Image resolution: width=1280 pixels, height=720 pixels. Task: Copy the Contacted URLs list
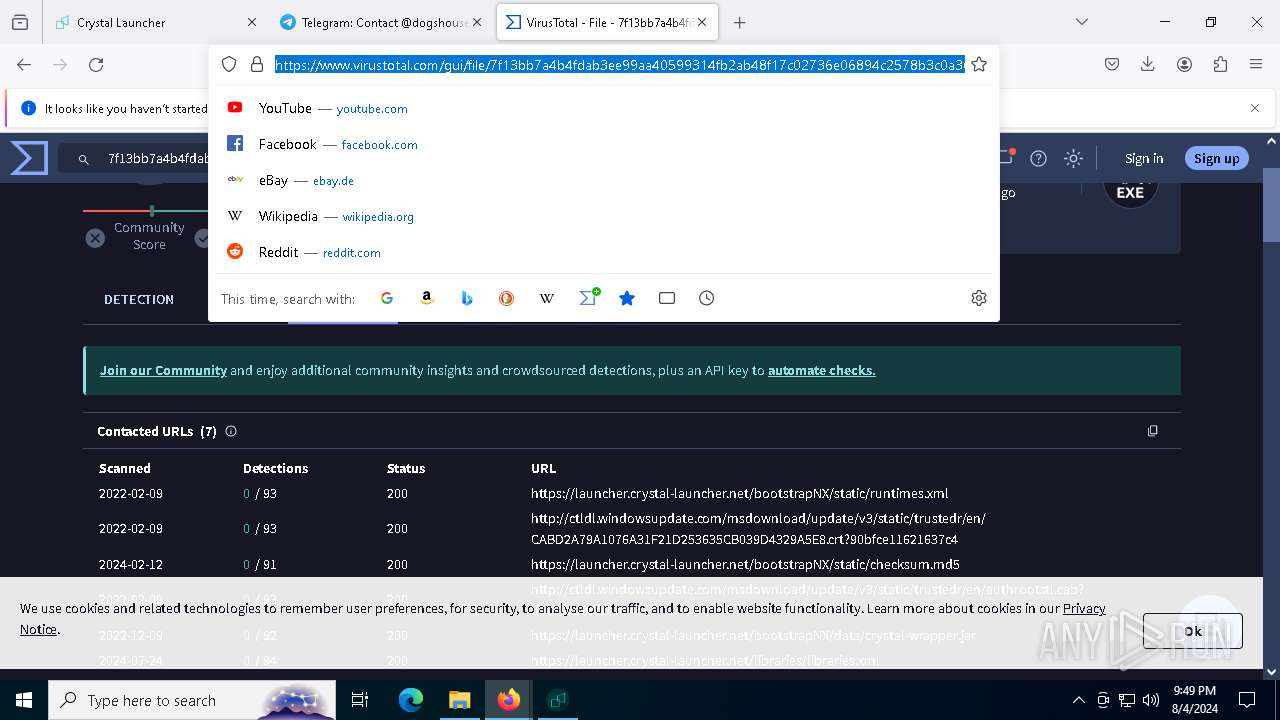pyautogui.click(x=1152, y=431)
